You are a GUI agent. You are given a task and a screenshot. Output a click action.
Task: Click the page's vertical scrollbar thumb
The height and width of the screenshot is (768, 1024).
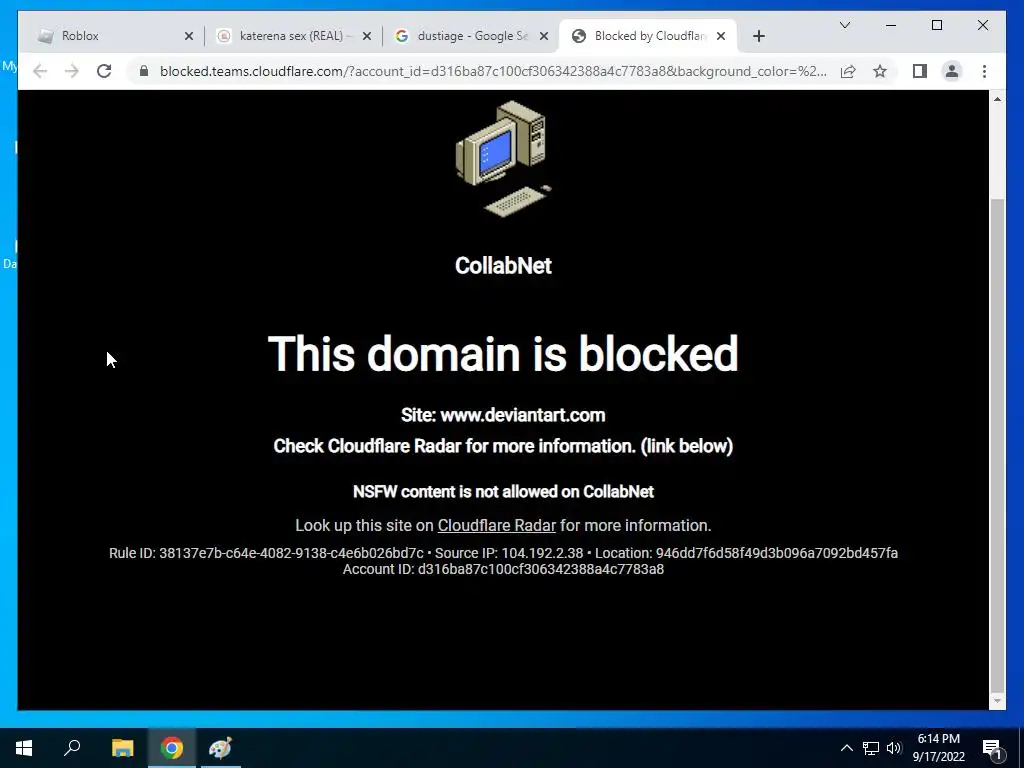coord(997,444)
